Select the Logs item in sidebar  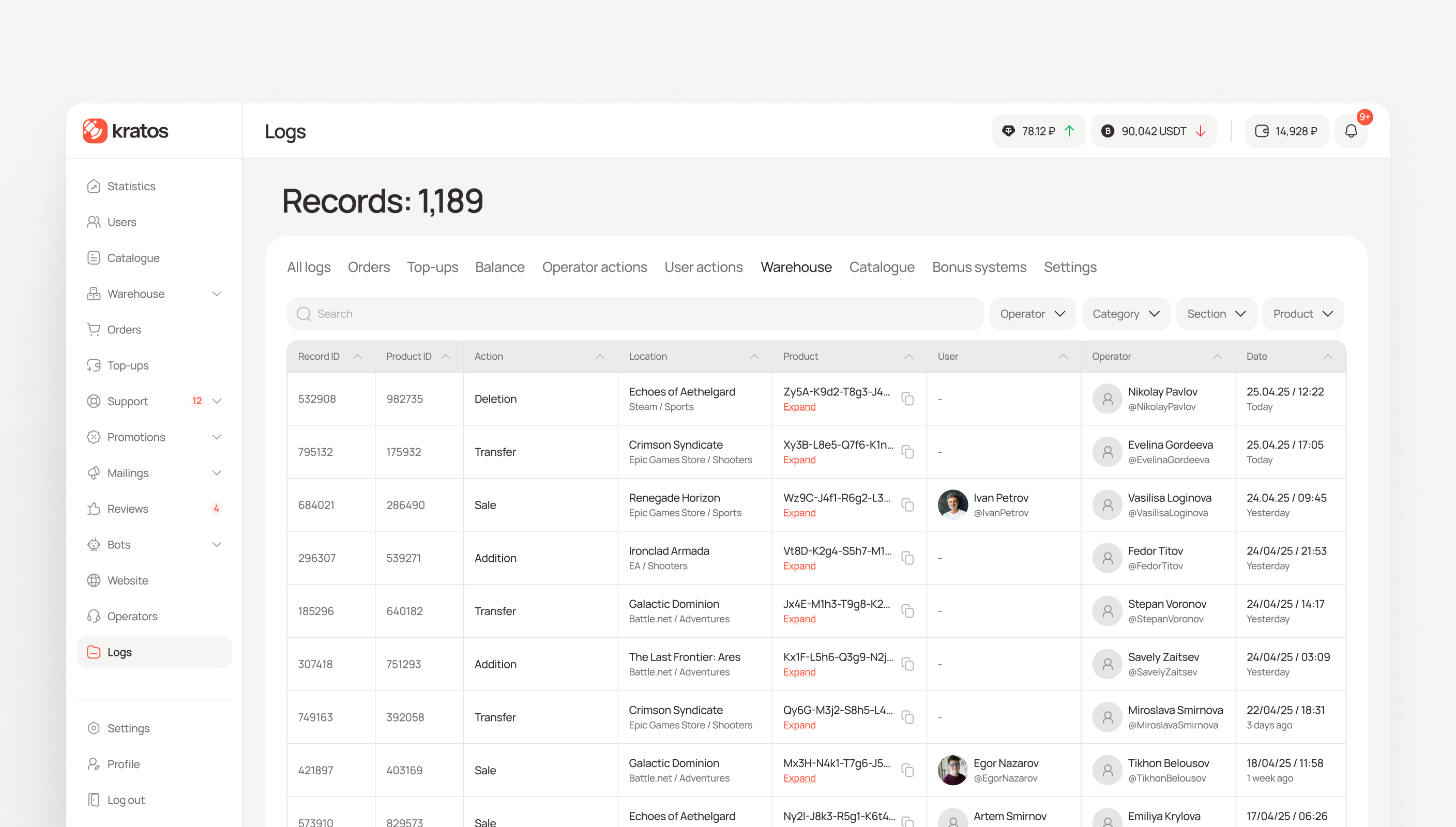154,652
